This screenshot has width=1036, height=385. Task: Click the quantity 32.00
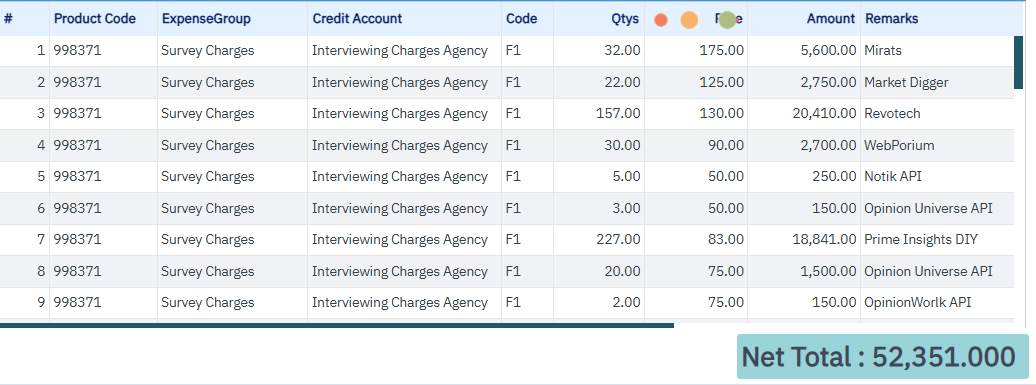tap(622, 51)
